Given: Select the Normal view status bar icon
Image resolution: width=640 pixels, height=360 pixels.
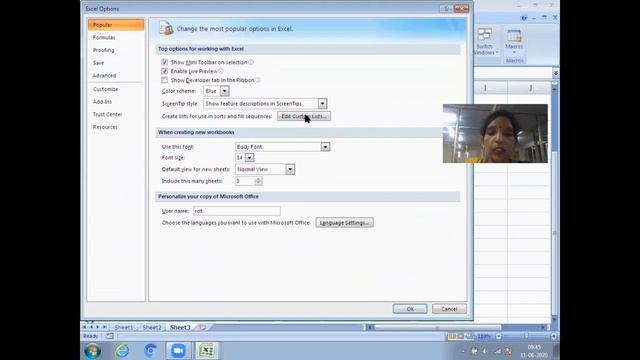Looking at the screenshot, I should click(452, 336).
